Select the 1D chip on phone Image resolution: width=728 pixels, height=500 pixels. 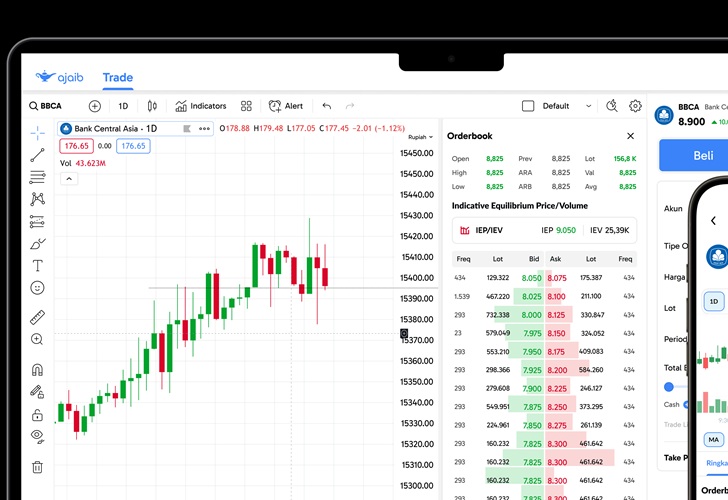pos(714,302)
